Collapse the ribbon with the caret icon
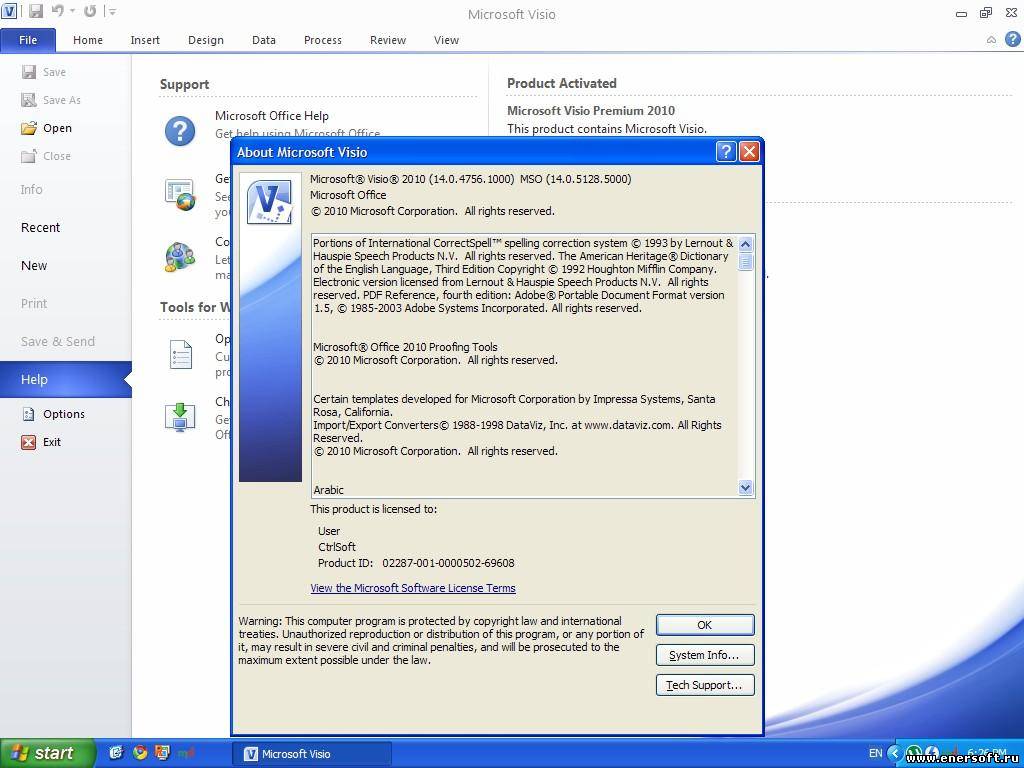 991,40
